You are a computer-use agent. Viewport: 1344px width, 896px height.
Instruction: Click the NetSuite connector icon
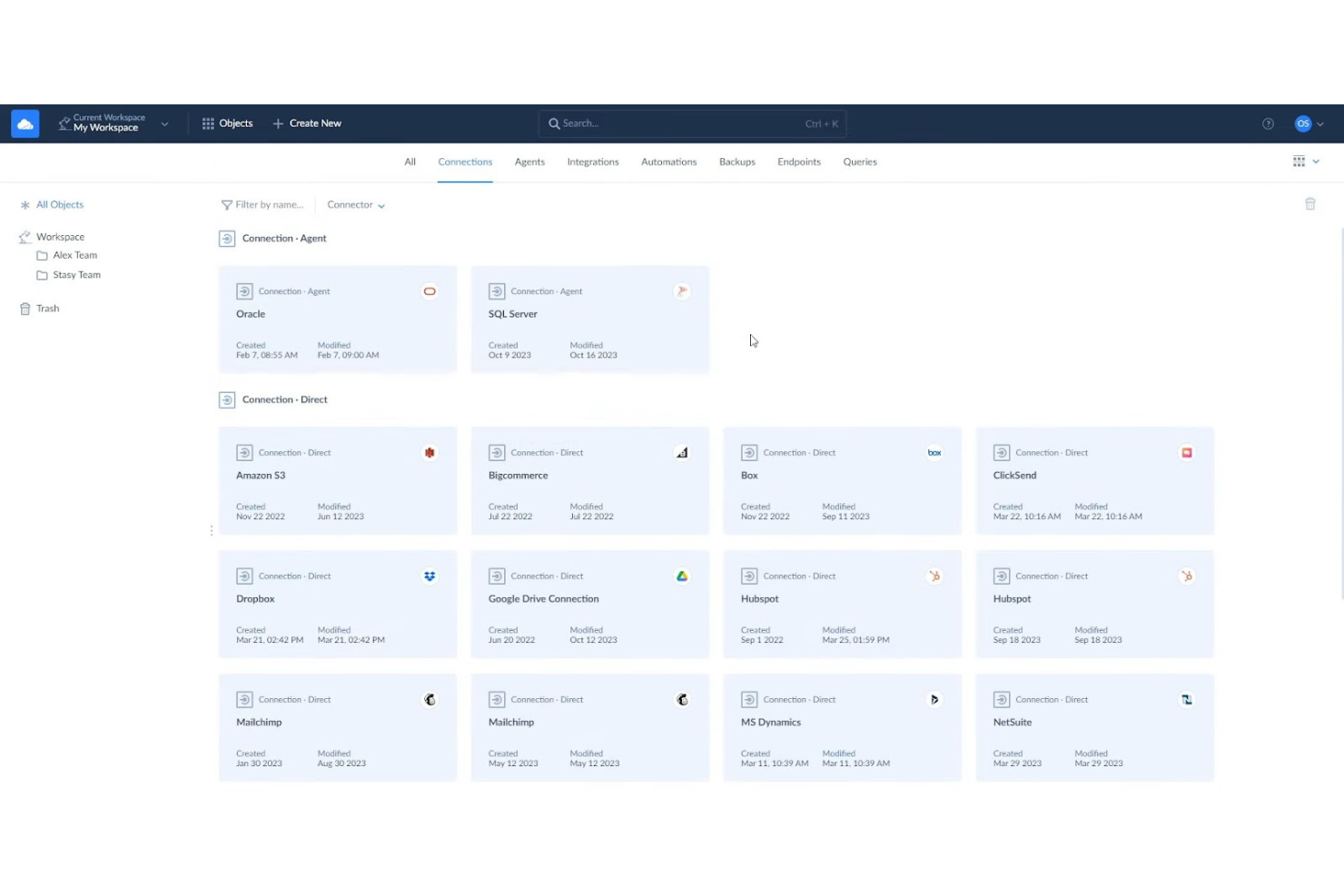[1186, 699]
